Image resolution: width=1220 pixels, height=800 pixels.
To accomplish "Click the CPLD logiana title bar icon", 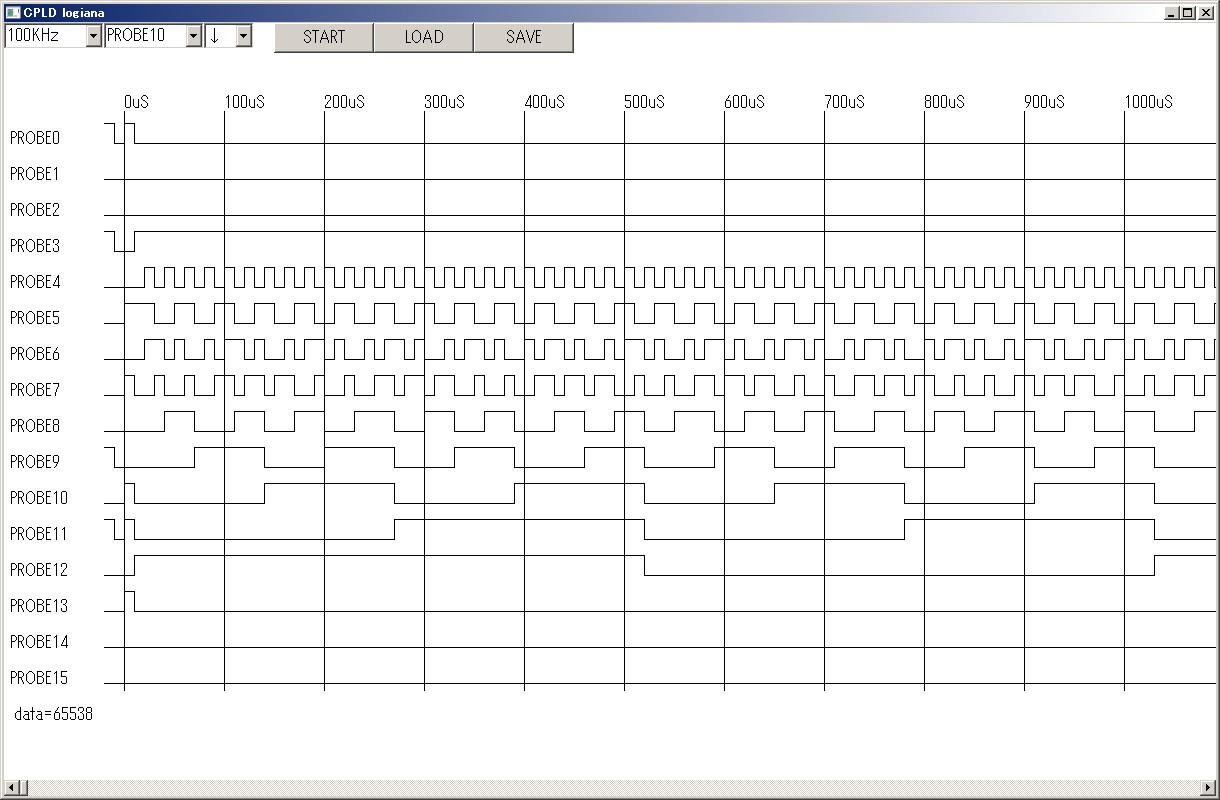I will click(12, 13).
